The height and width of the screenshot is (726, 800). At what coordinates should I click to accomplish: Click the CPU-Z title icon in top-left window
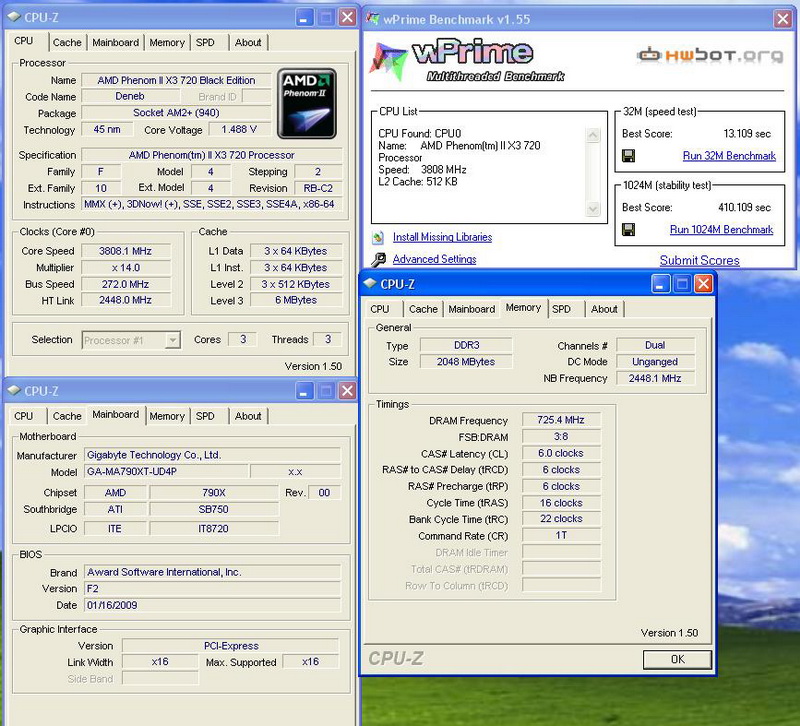click(x=14, y=17)
